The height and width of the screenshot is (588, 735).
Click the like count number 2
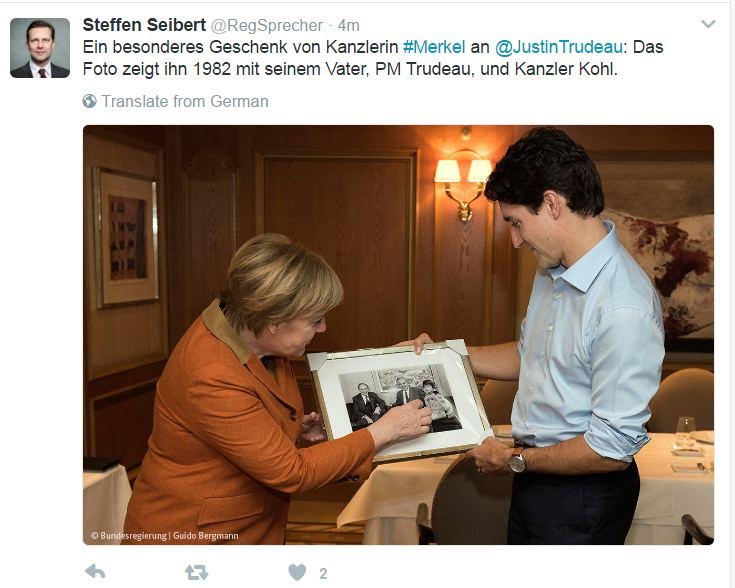323,573
